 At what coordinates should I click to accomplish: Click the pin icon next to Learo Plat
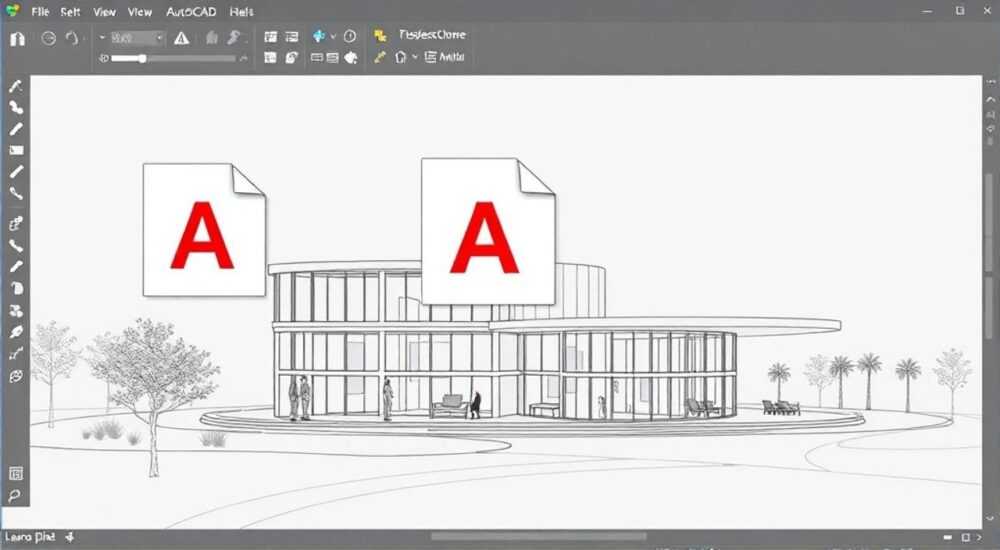(70, 537)
